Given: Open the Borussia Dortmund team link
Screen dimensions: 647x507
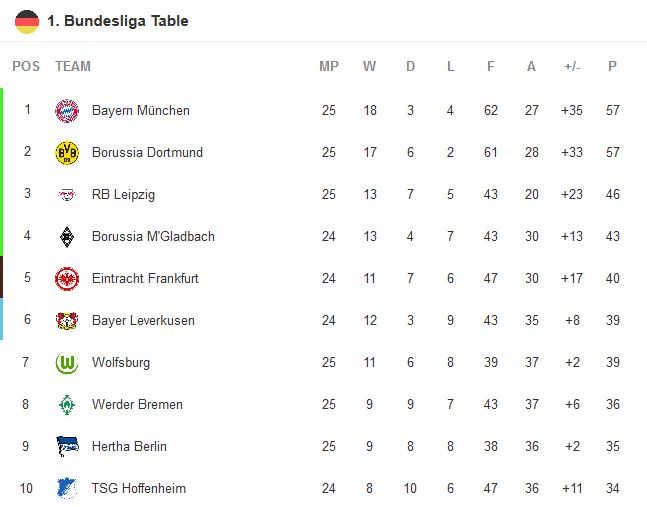Looking at the screenshot, I should 147,153.
